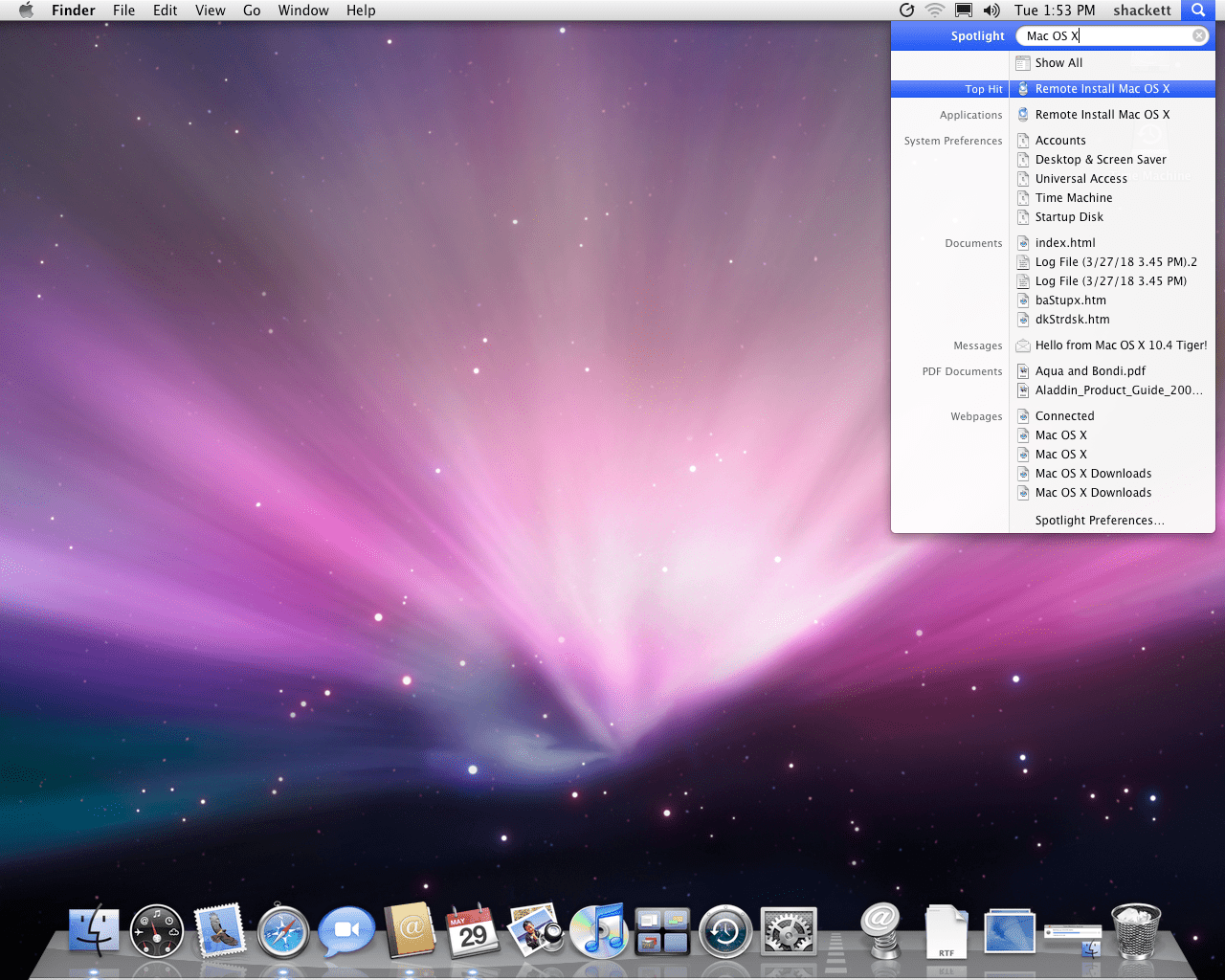
Task: Open Address Book in Dock
Action: [x=411, y=931]
